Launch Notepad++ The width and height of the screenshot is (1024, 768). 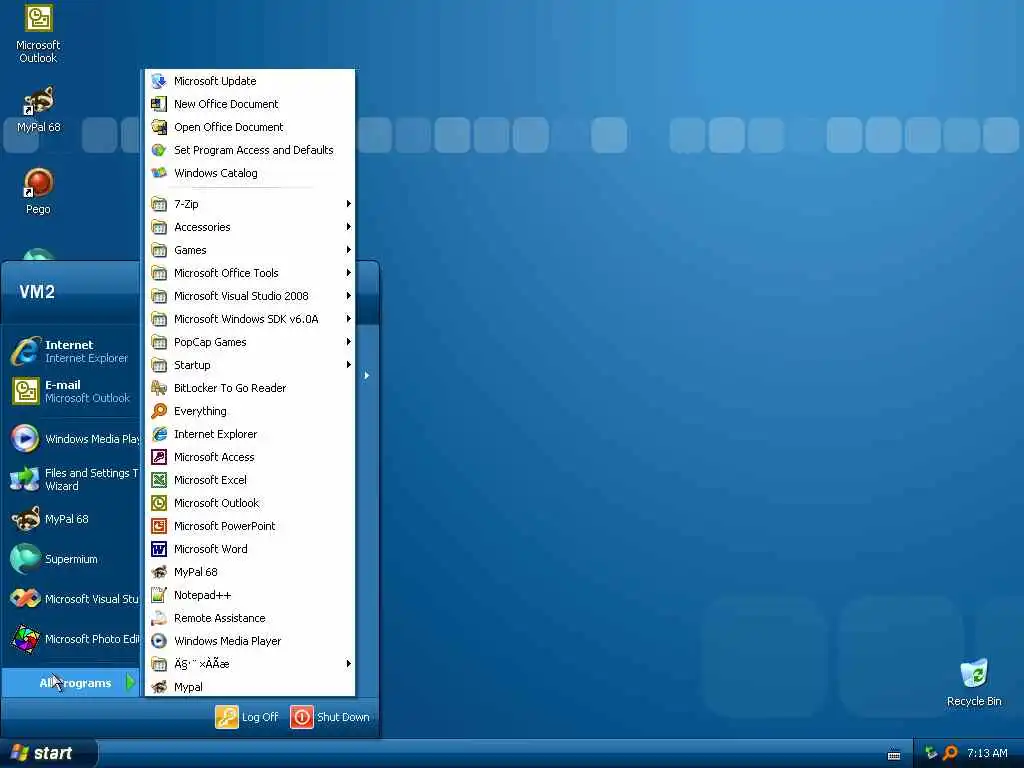point(250,595)
